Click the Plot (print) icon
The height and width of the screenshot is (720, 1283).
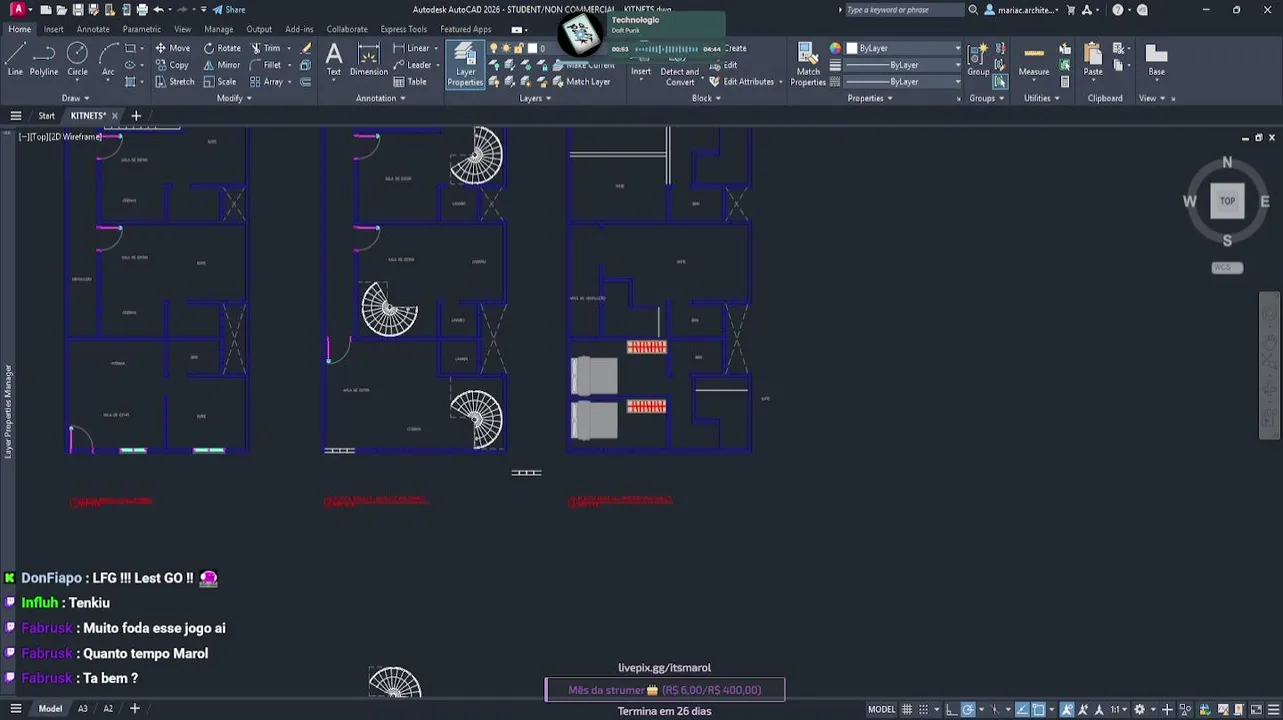point(142,10)
